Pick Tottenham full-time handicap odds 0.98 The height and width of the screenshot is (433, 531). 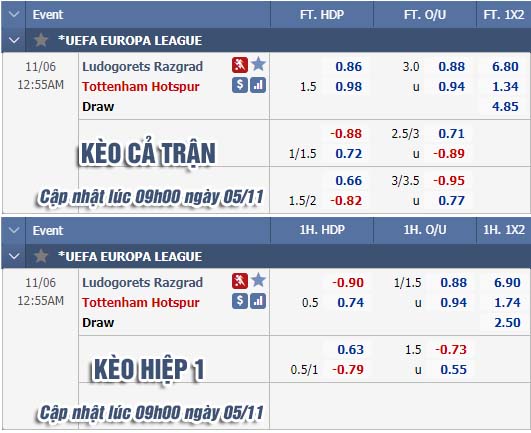point(348,87)
